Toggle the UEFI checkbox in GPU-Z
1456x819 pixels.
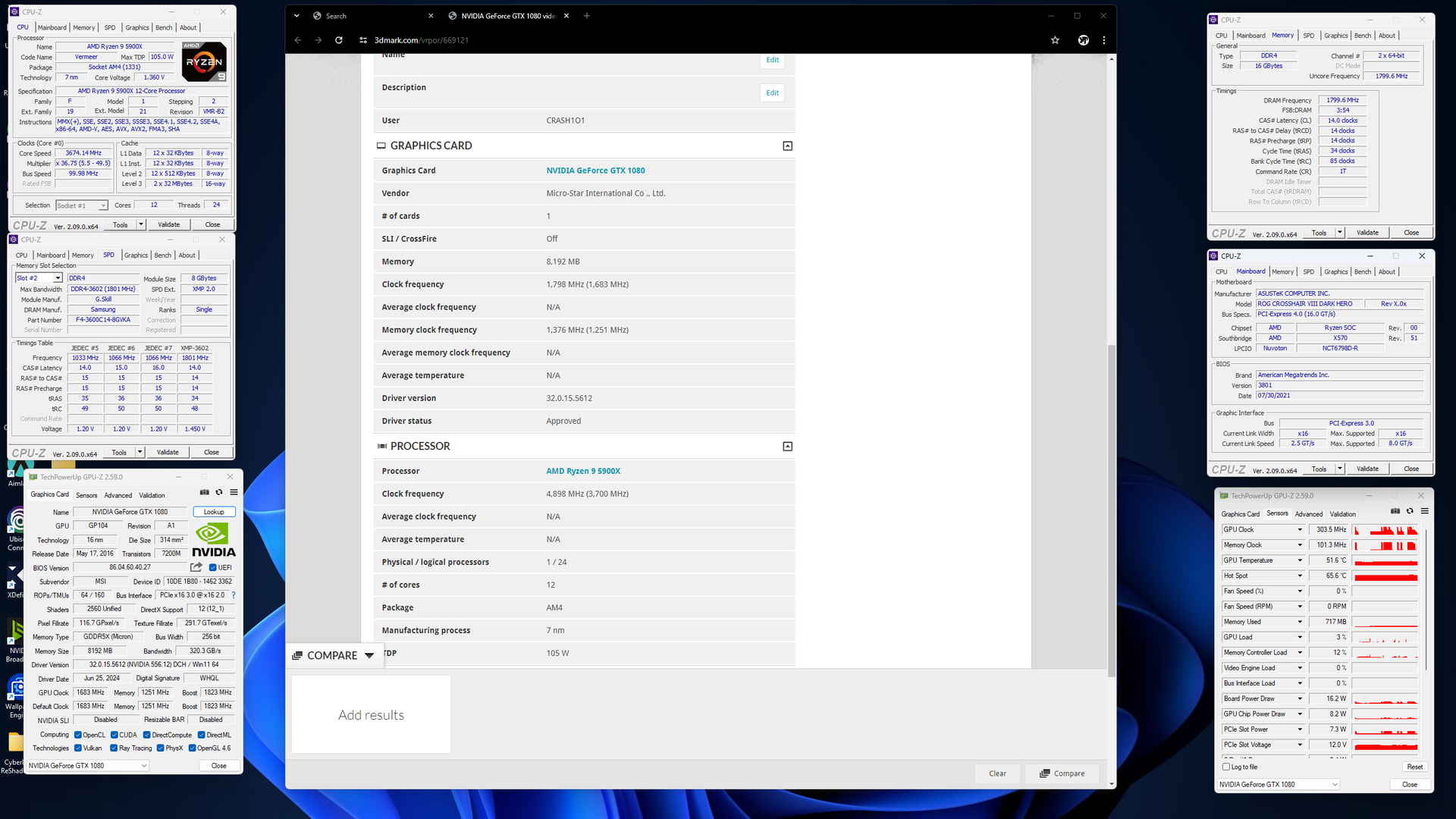[x=213, y=567]
